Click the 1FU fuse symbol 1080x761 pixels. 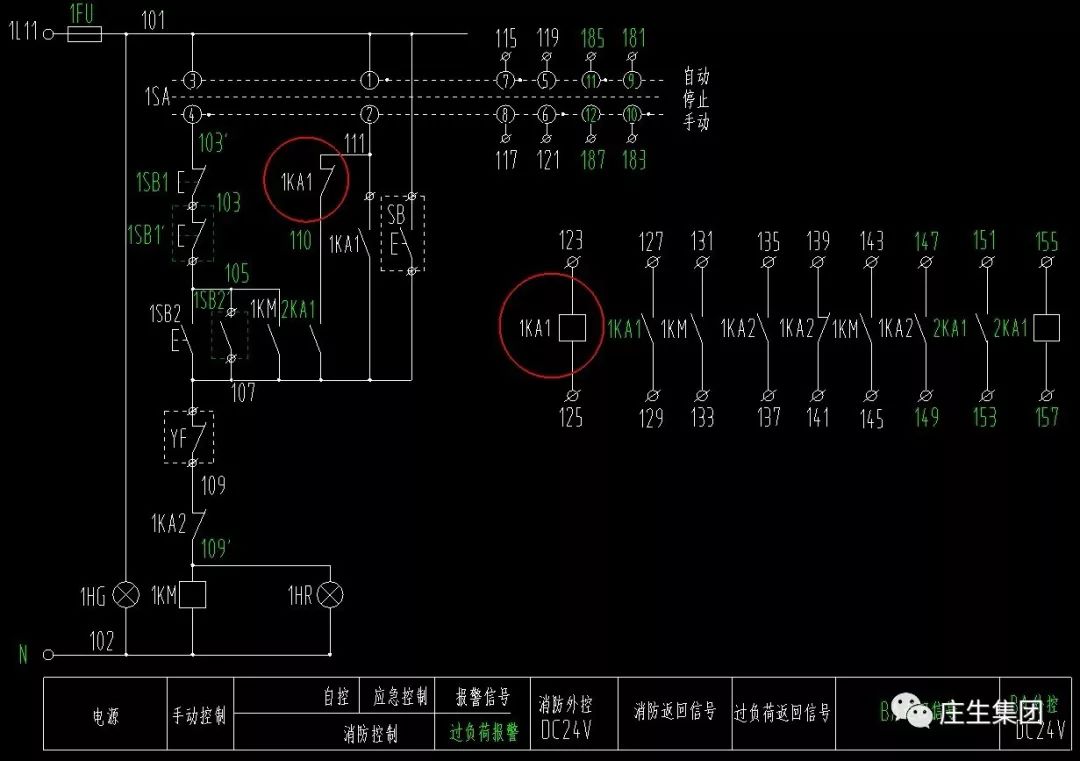pyautogui.click(x=84, y=33)
